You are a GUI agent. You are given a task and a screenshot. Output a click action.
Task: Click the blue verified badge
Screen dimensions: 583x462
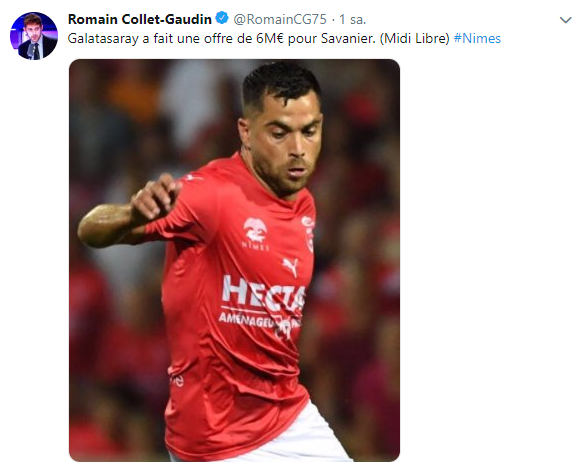tap(222, 18)
